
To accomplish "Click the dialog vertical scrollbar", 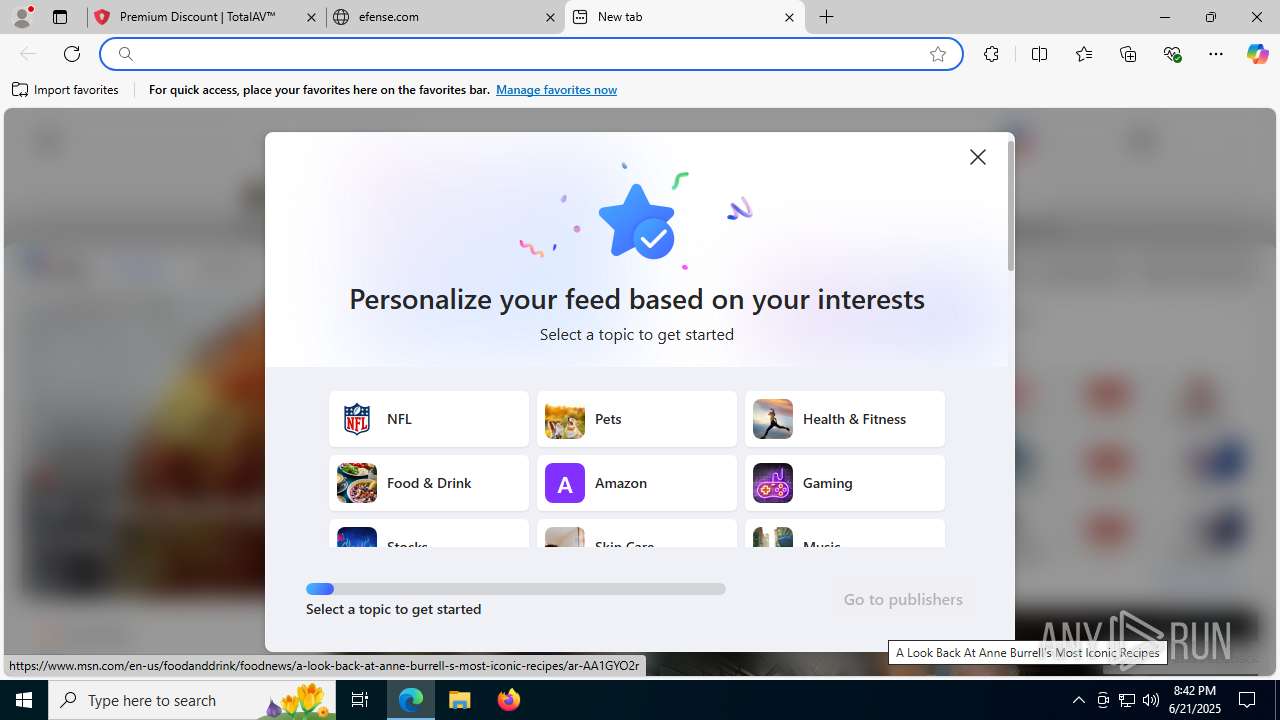I will tap(1010, 206).
